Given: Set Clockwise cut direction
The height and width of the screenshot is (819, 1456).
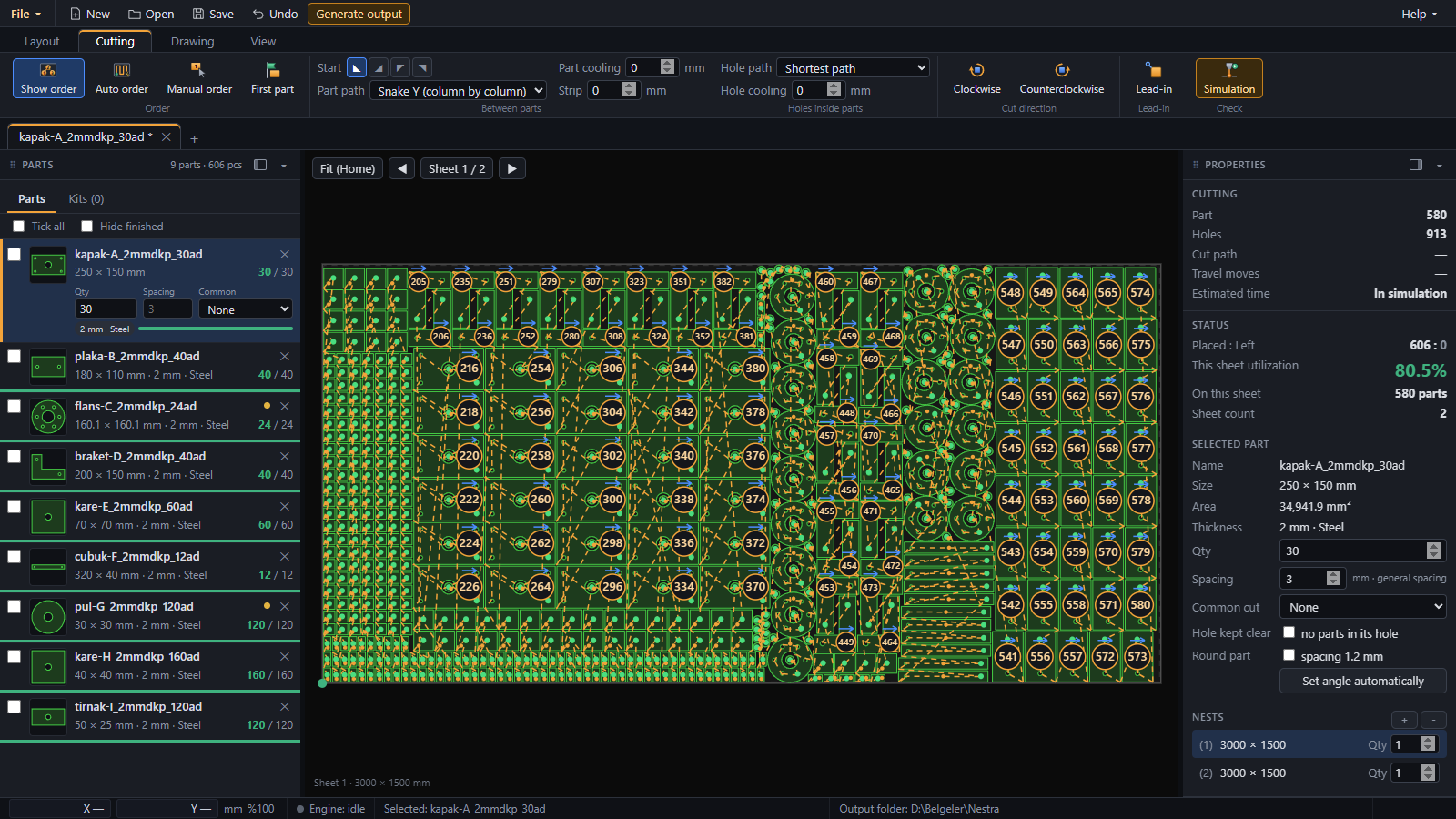Looking at the screenshot, I should click(976, 78).
